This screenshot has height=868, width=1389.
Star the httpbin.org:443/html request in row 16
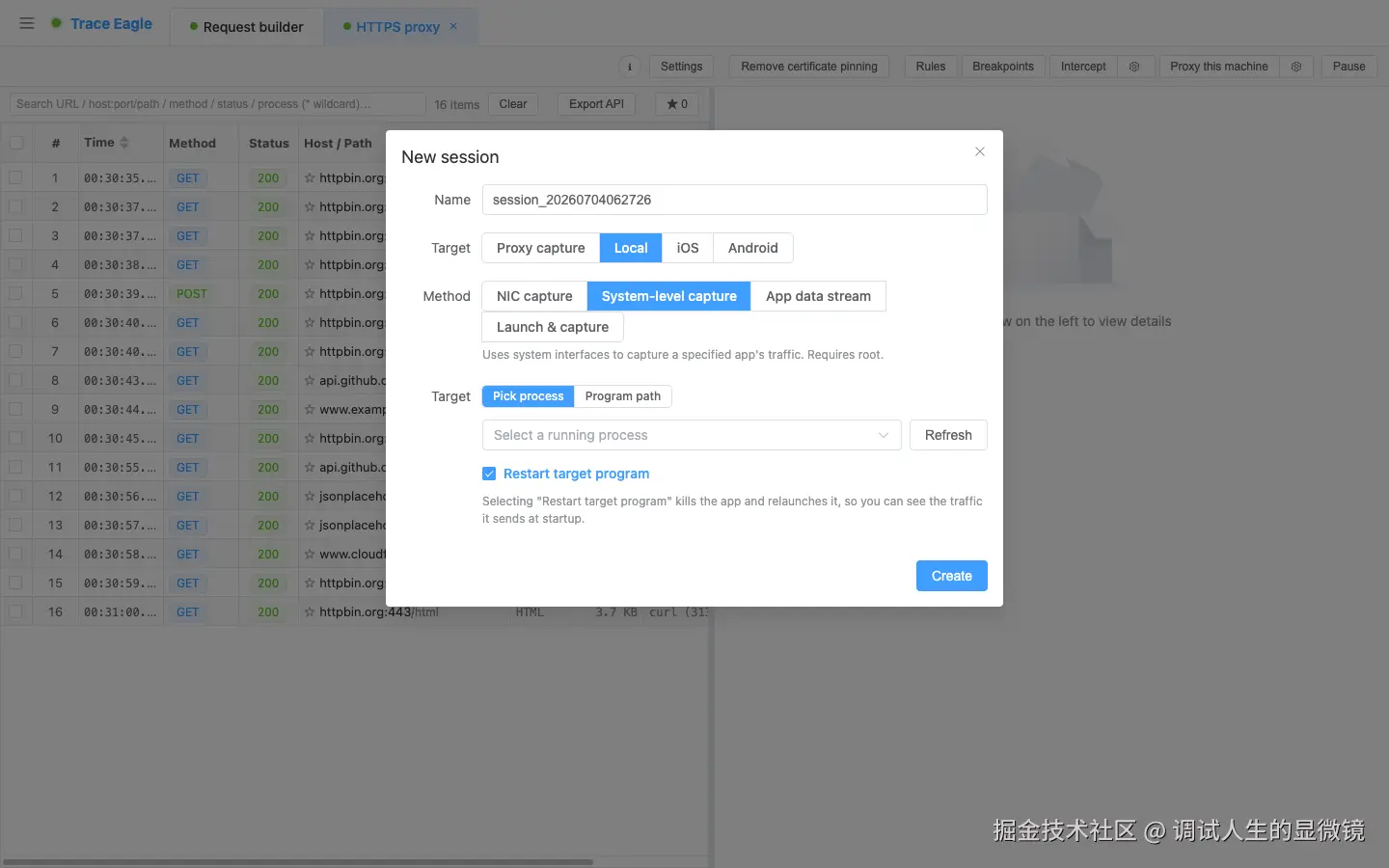pyautogui.click(x=310, y=612)
